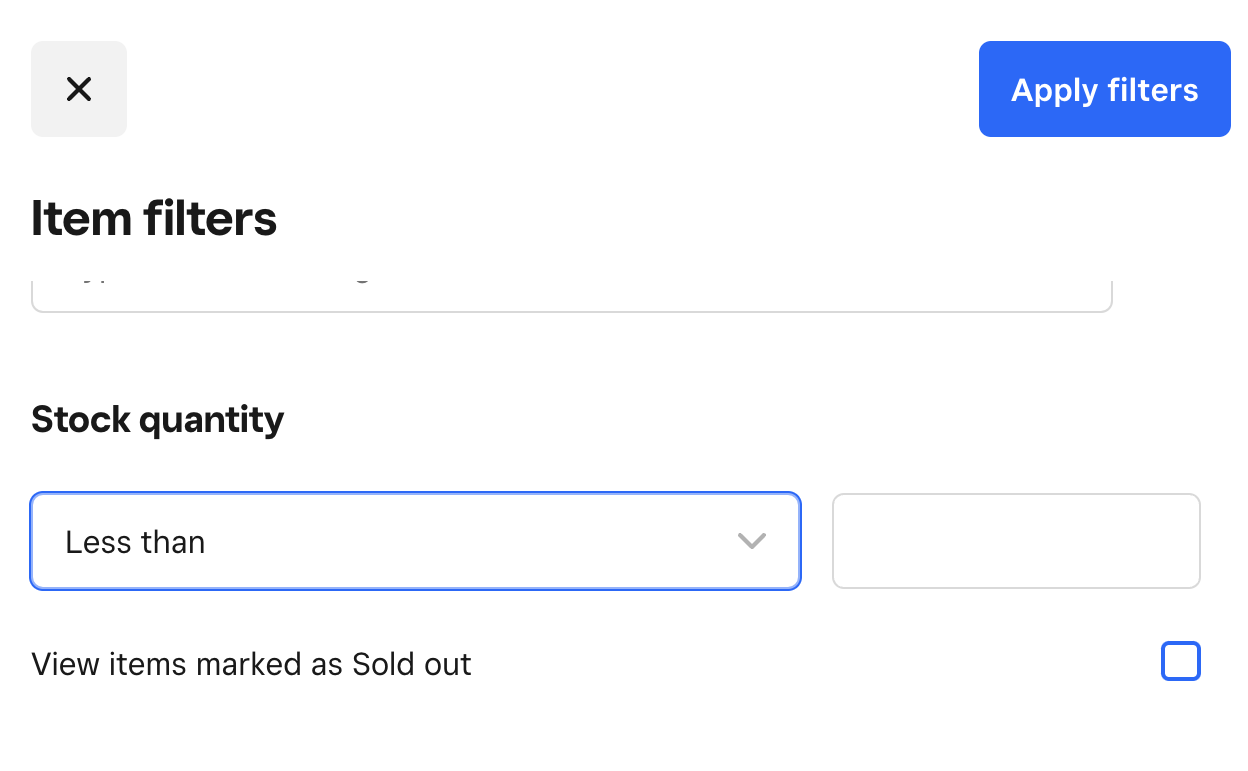Click the Sold out label text

click(251, 664)
